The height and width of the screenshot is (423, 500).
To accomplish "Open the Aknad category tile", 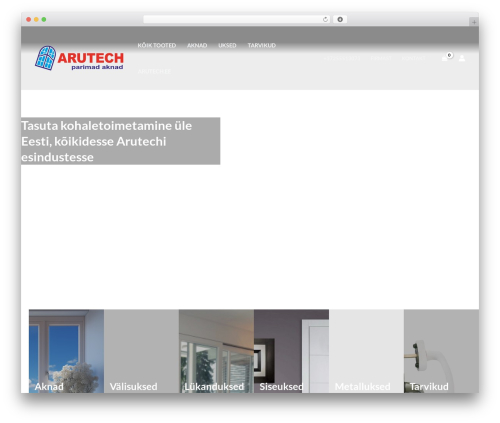I will [66, 351].
